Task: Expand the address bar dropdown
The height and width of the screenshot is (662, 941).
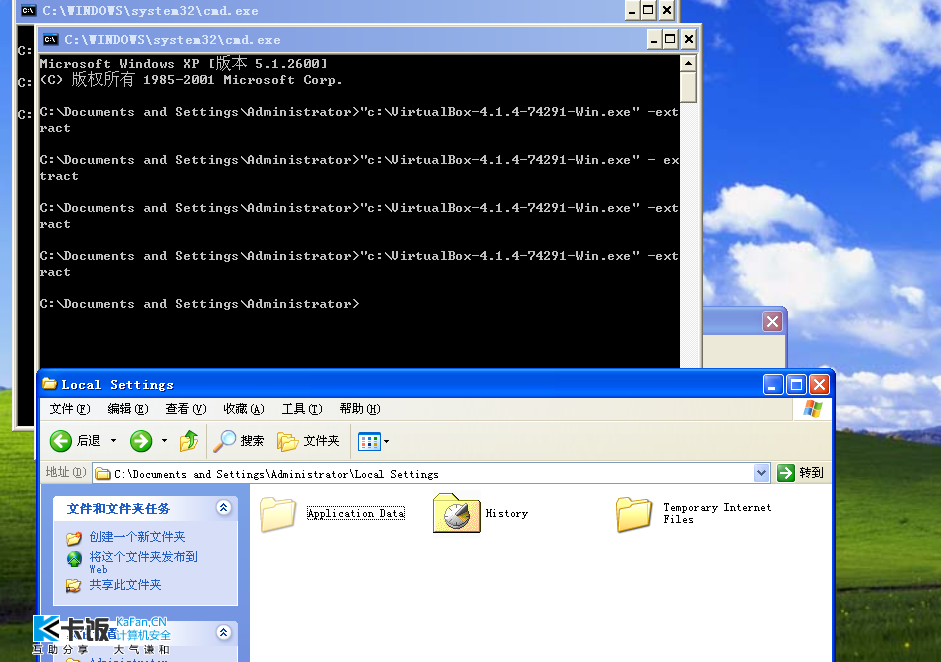Action: click(x=762, y=473)
